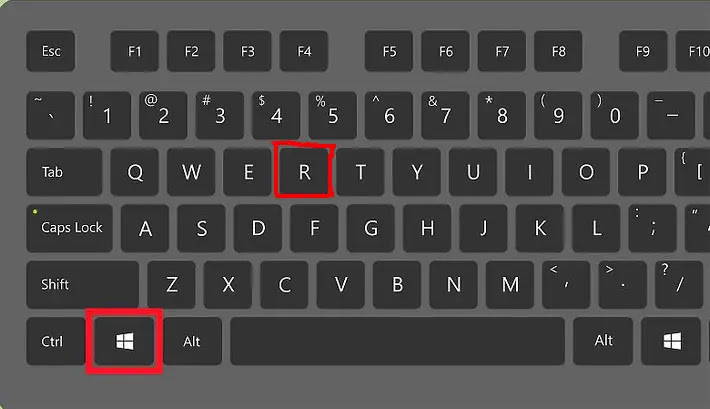Click the Esc key
Screen dimensions: 710x409
tap(51, 51)
